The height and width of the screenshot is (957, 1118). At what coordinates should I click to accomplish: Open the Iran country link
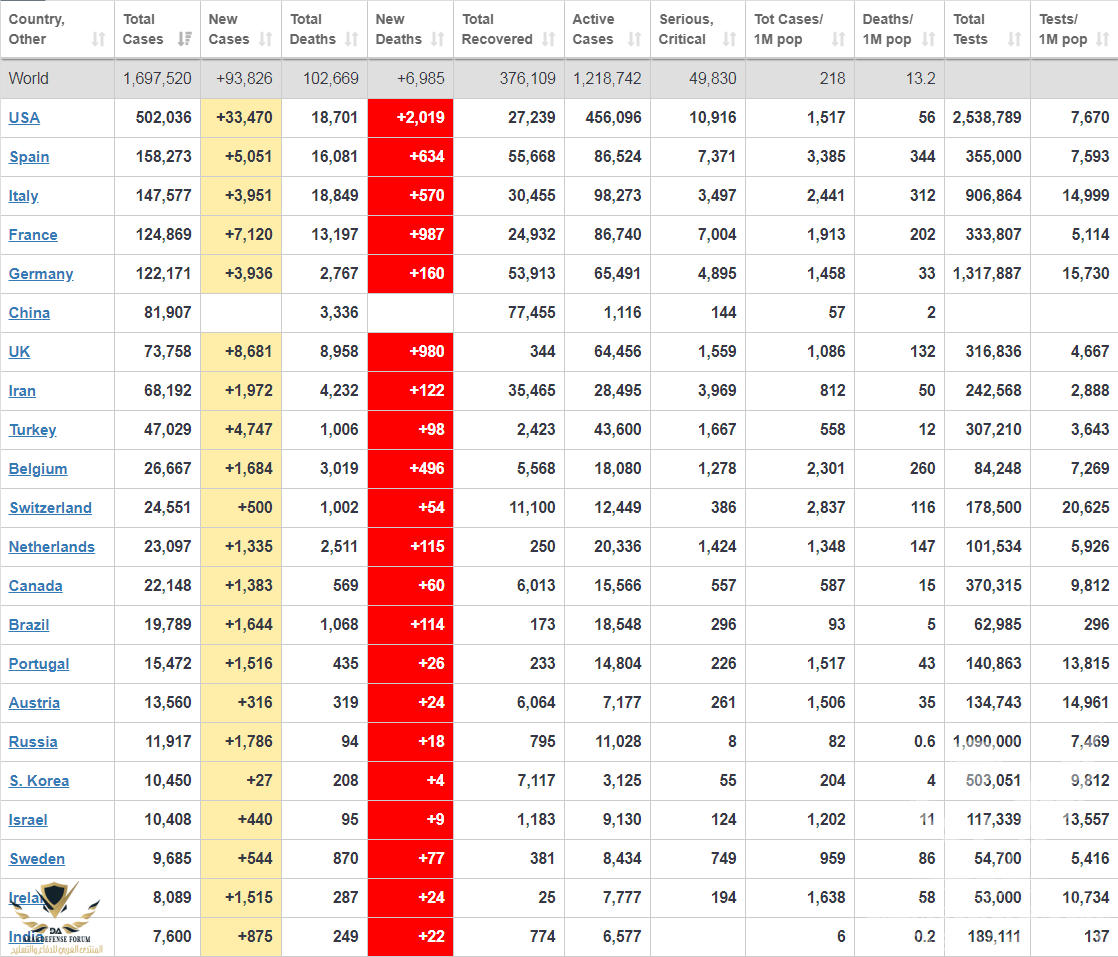coord(22,391)
